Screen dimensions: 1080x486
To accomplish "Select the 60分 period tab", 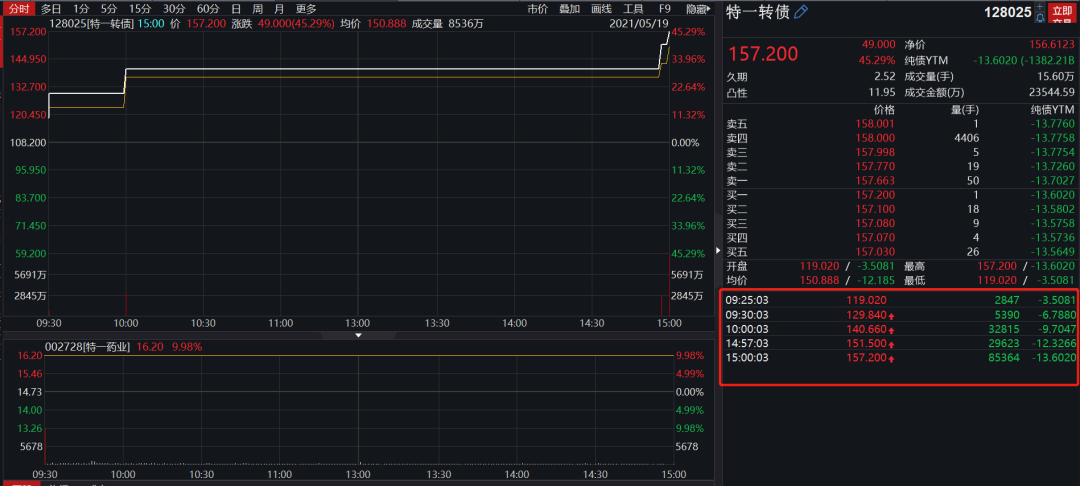I will [x=208, y=9].
